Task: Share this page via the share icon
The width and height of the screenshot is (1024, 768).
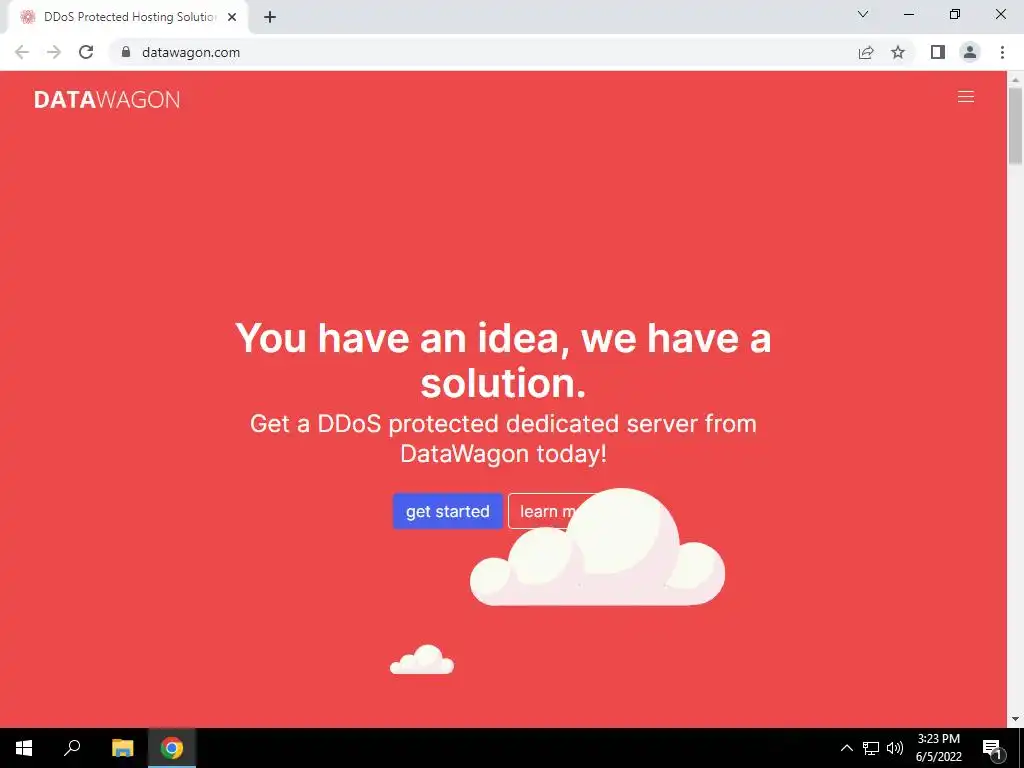Action: (x=866, y=52)
